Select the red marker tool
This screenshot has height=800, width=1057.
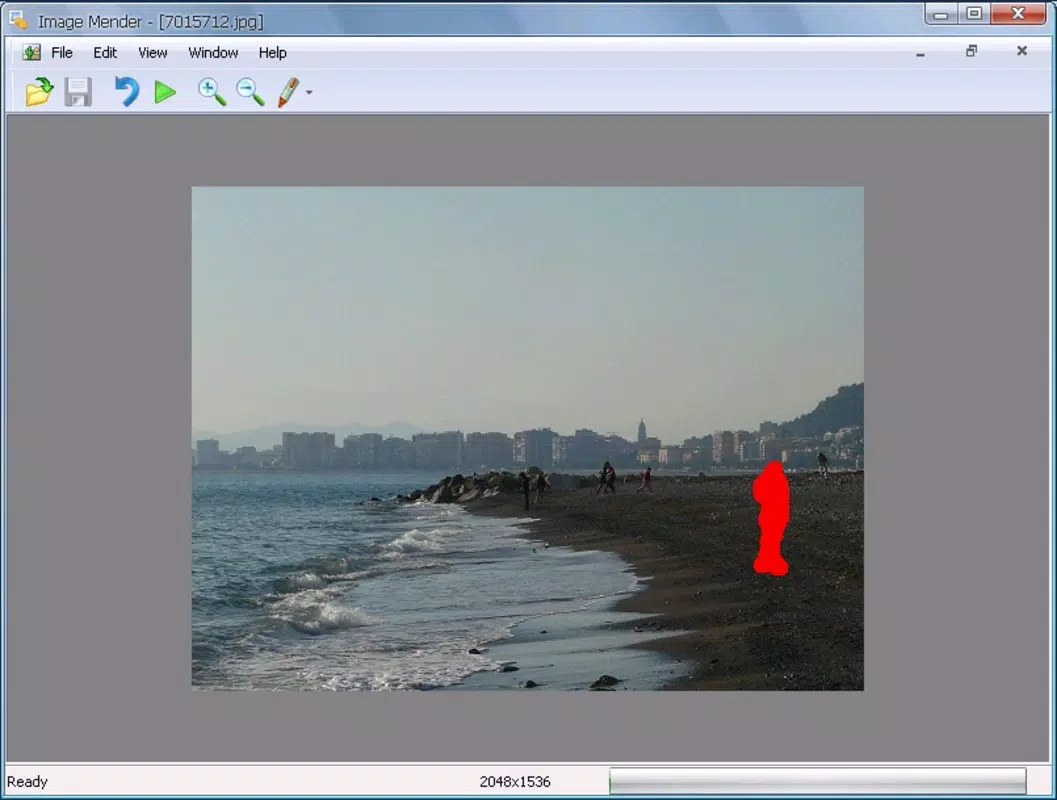(x=289, y=92)
